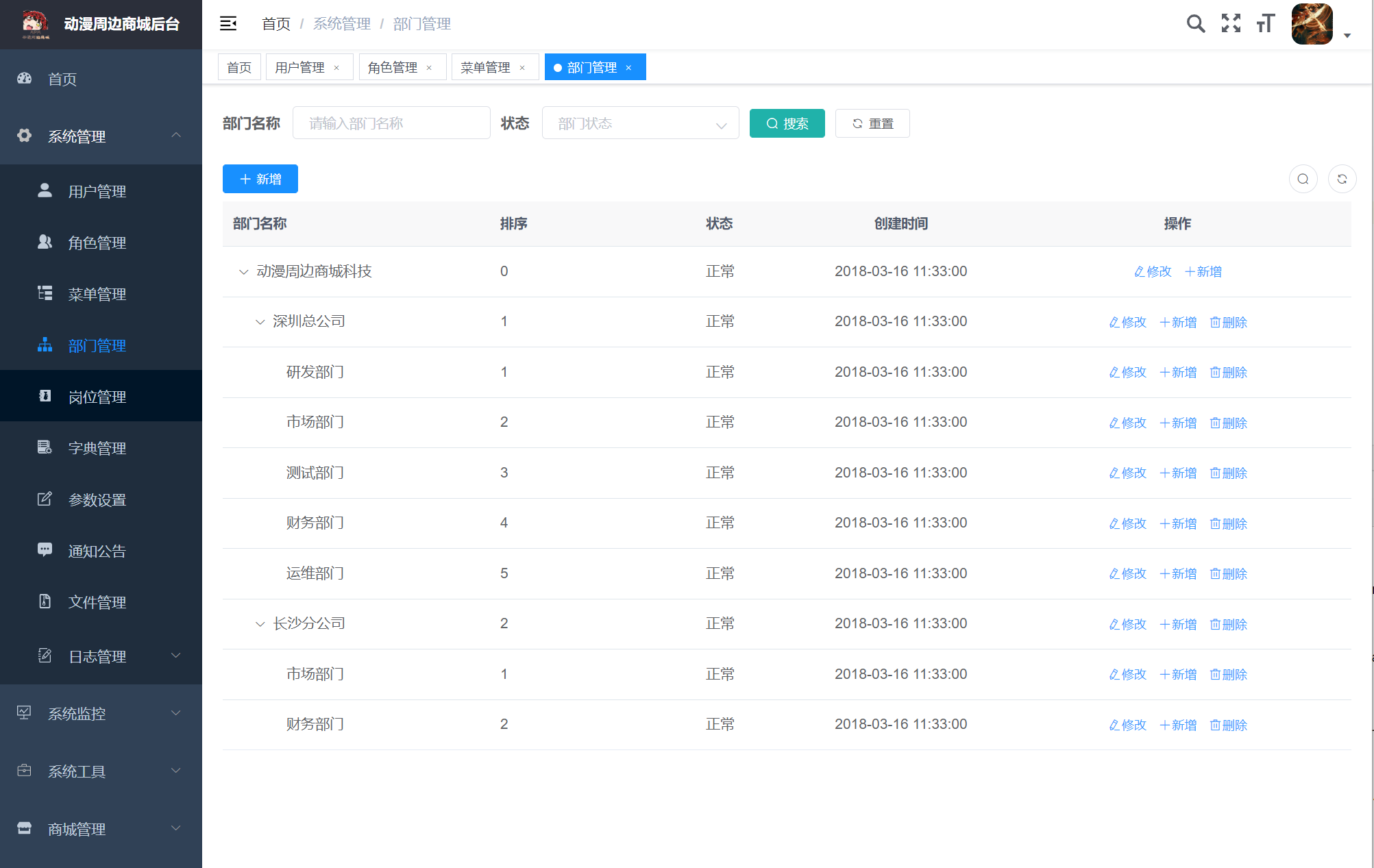Open 字典管理 sidebar item
This screenshot has width=1374, height=868.
[x=97, y=449]
